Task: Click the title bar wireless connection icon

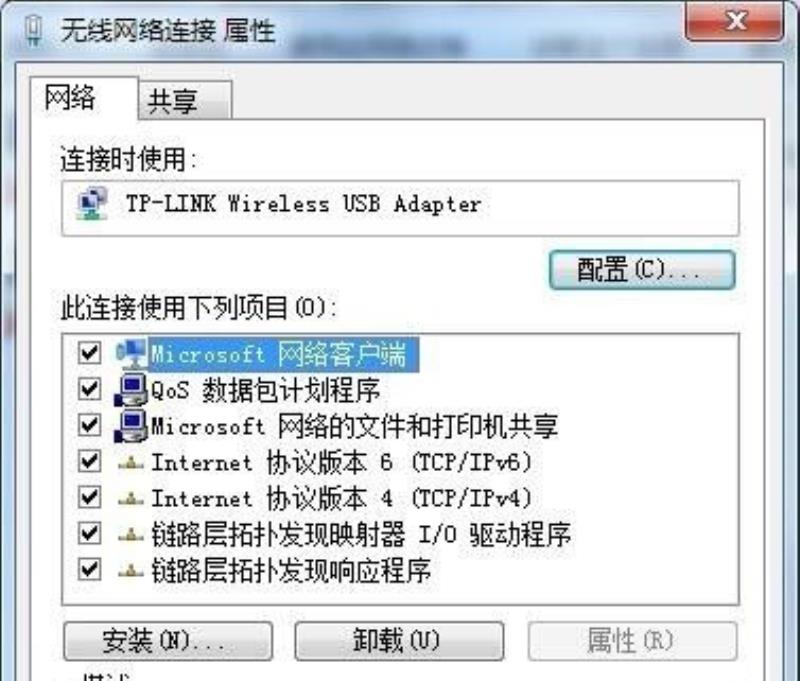Action: [x=34, y=31]
